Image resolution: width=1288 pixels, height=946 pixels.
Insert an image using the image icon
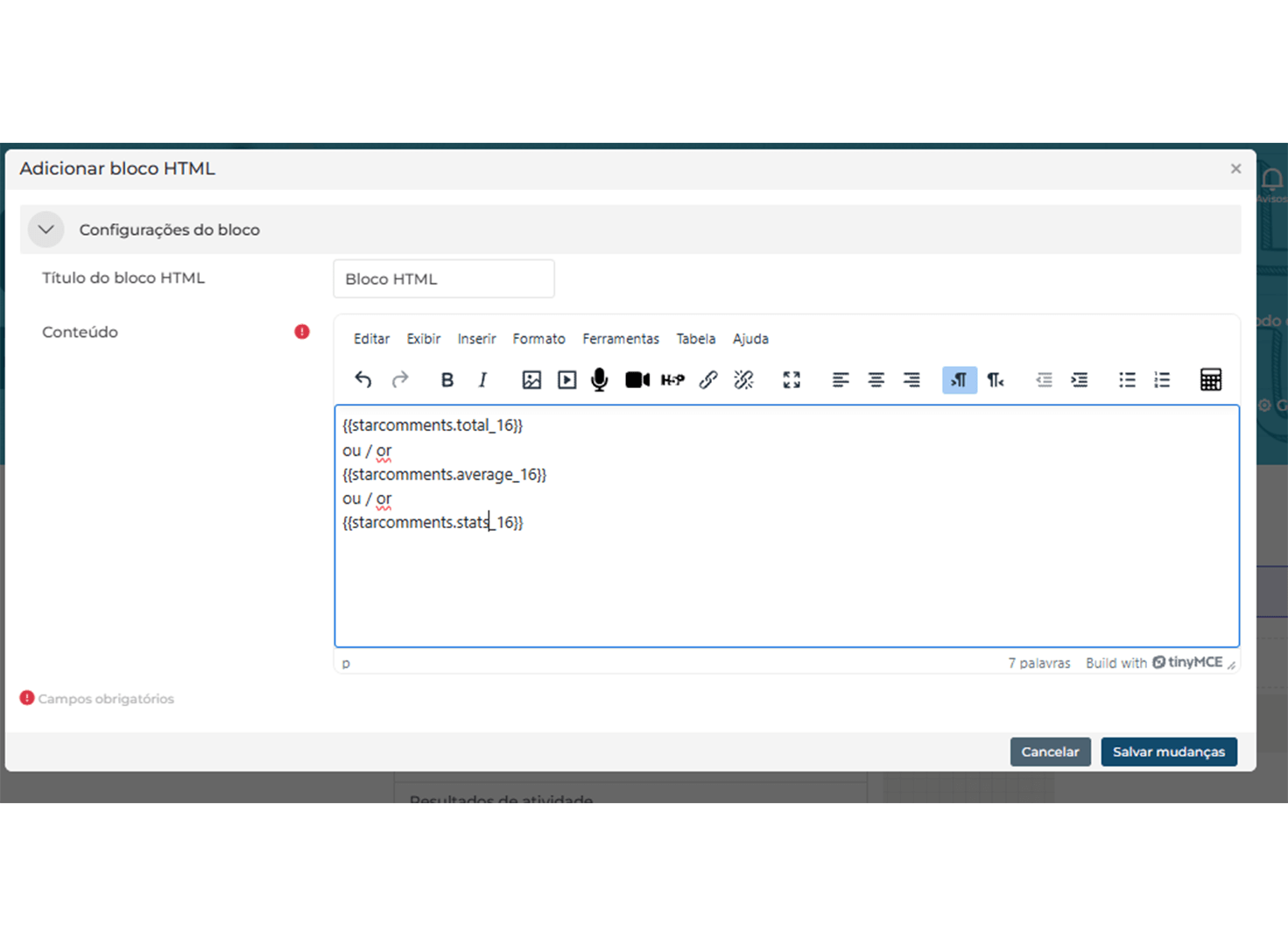(x=531, y=379)
